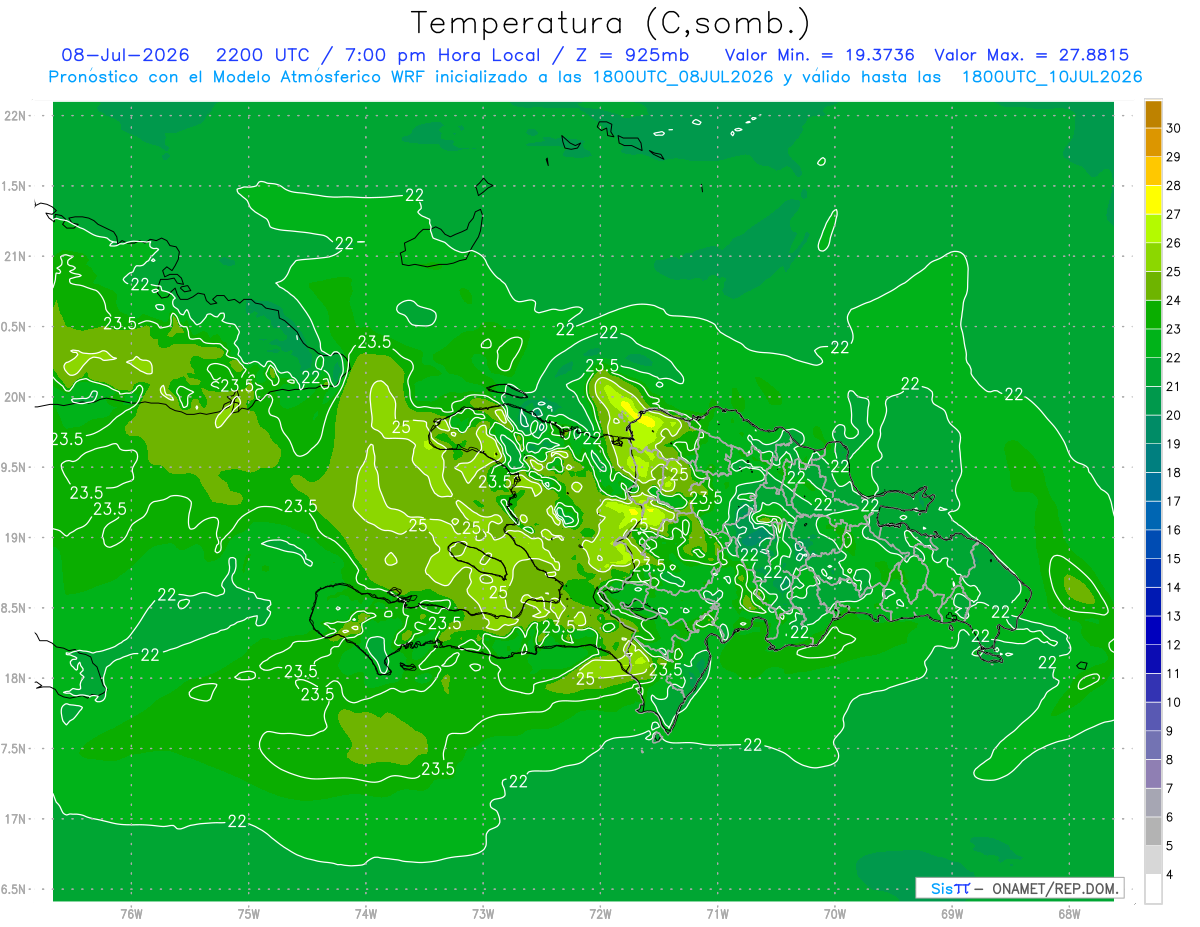Image resolution: width=1200 pixels, height=927 pixels.
Task: Click the "20N" latitude axis label
Action: [x=17, y=397]
